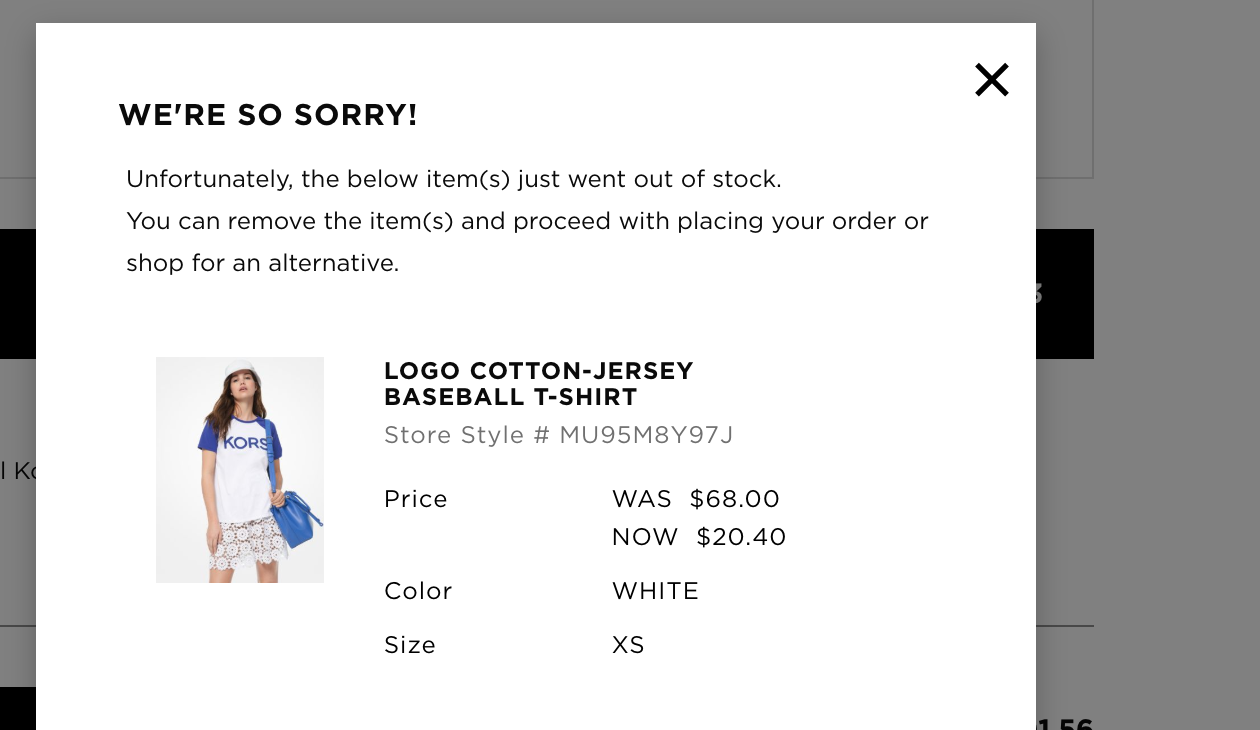Click the "Unfortunately, the below item(s)" message line
The image size is (1260, 730).
(x=453, y=179)
